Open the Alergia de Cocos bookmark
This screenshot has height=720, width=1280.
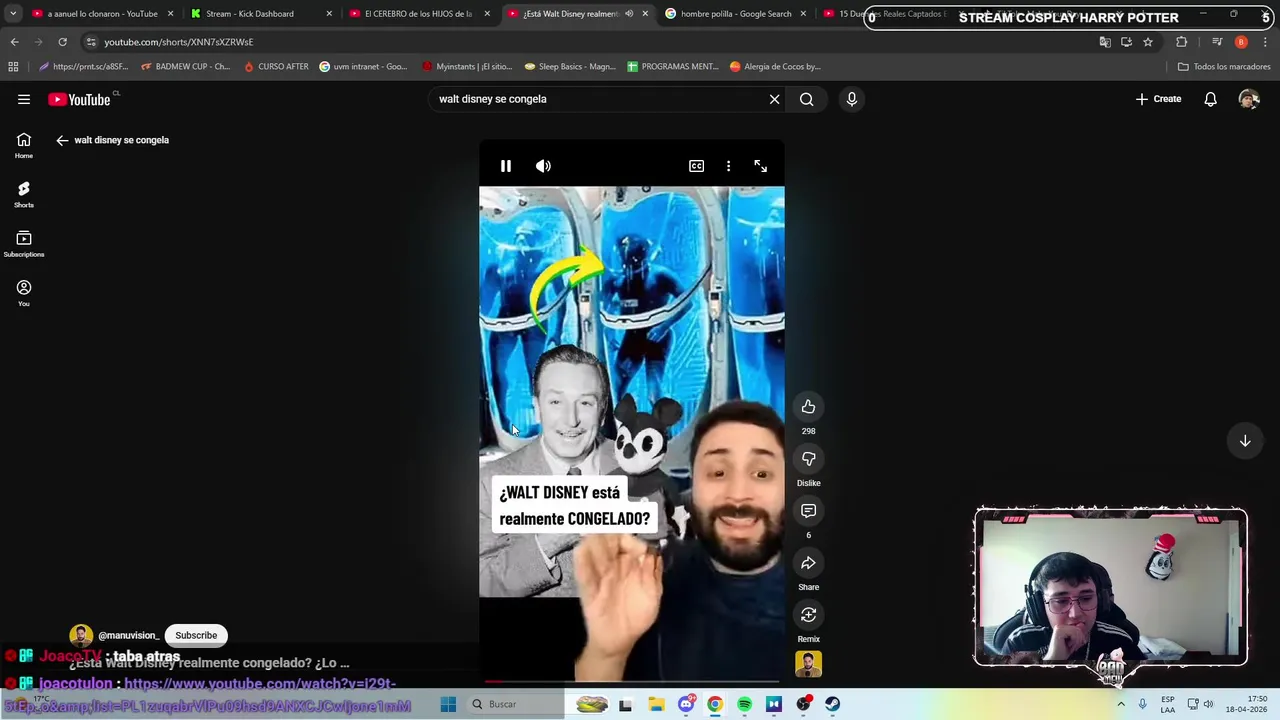[x=775, y=67]
